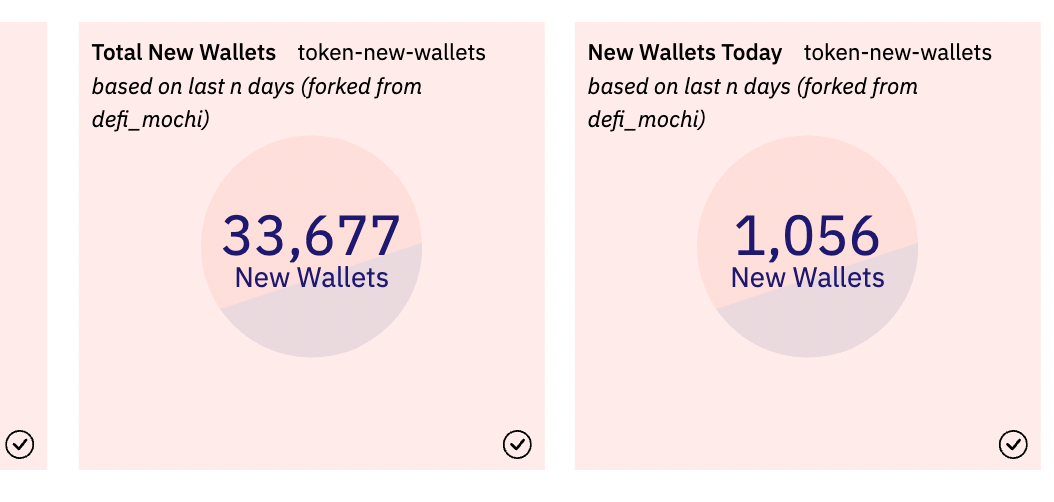Click the checkmark icon in the leftmost partial panel

(20, 444)
